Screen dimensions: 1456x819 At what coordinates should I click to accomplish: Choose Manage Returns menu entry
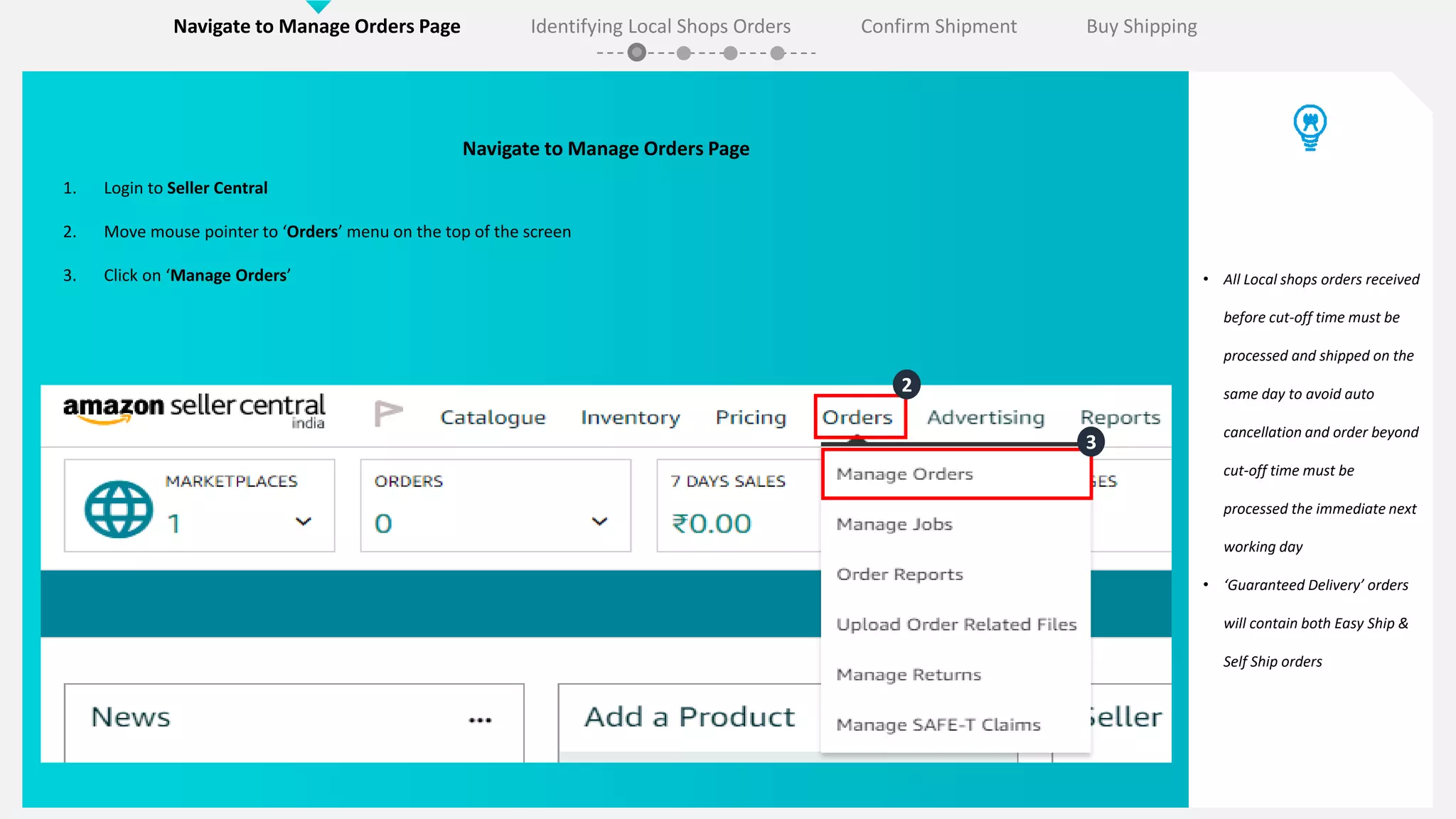click(x=909, y=675)
